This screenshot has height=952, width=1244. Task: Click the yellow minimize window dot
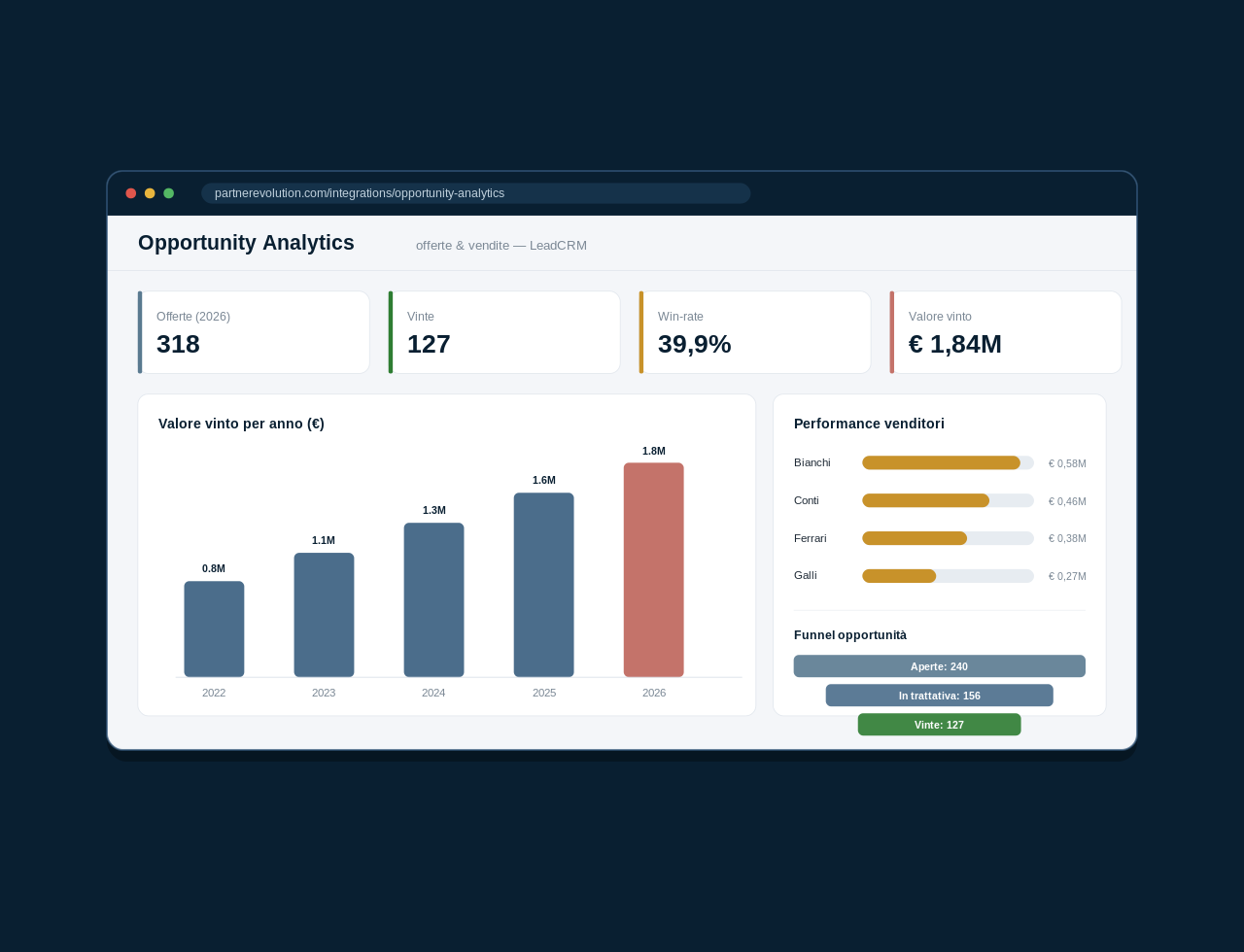[x=150, y=193]
